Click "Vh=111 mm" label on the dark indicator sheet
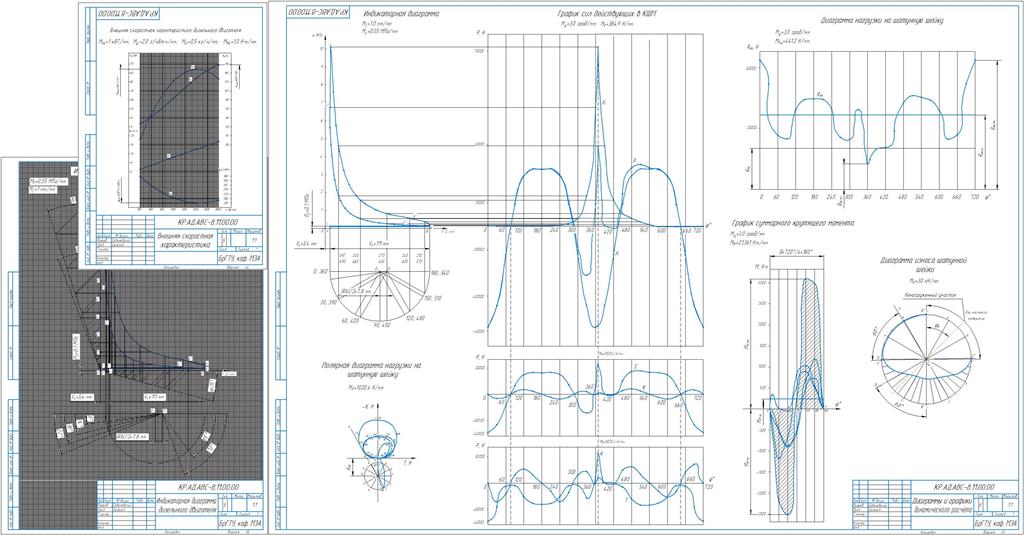Viewport: 1024px width, 535px height. point(154,397)
